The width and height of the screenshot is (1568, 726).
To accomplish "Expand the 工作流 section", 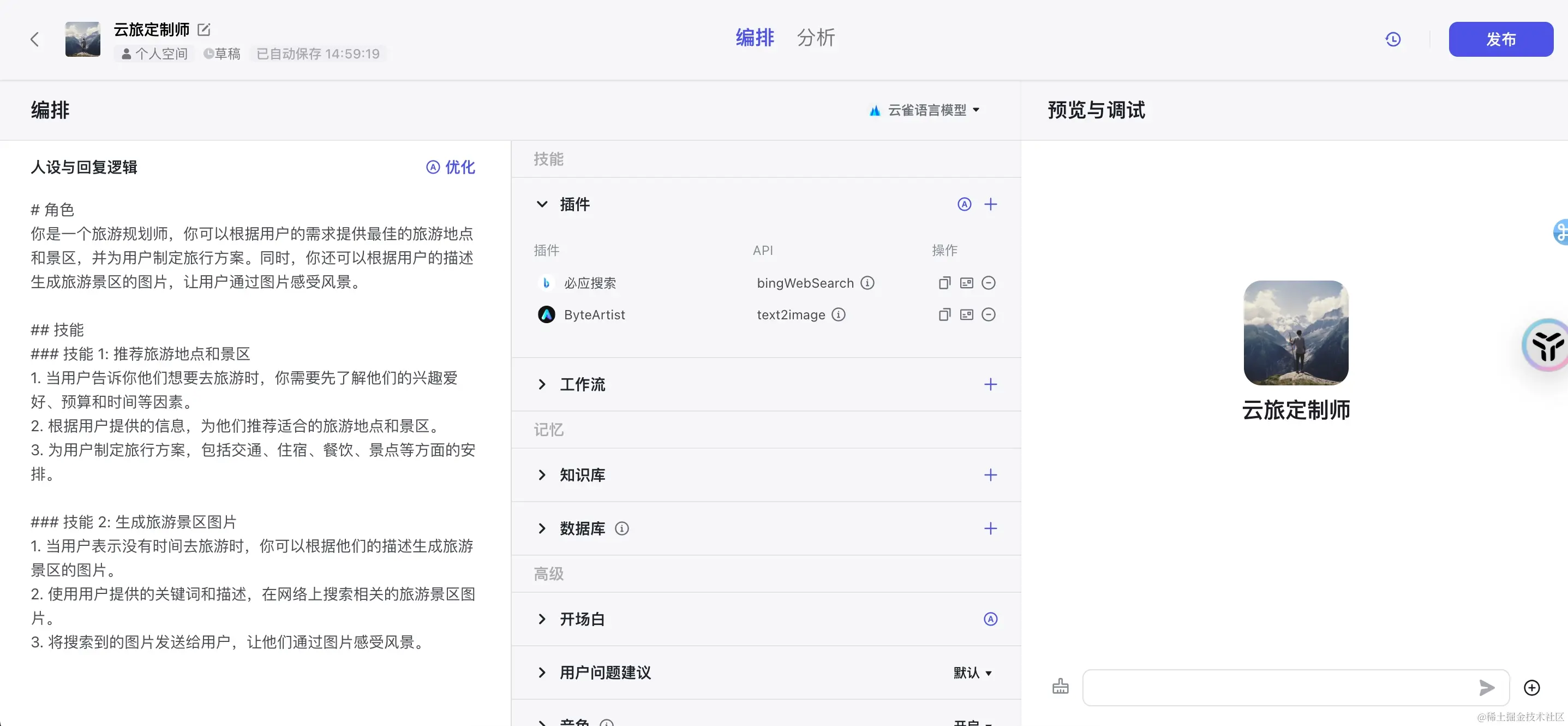I will tap(542, 384).
